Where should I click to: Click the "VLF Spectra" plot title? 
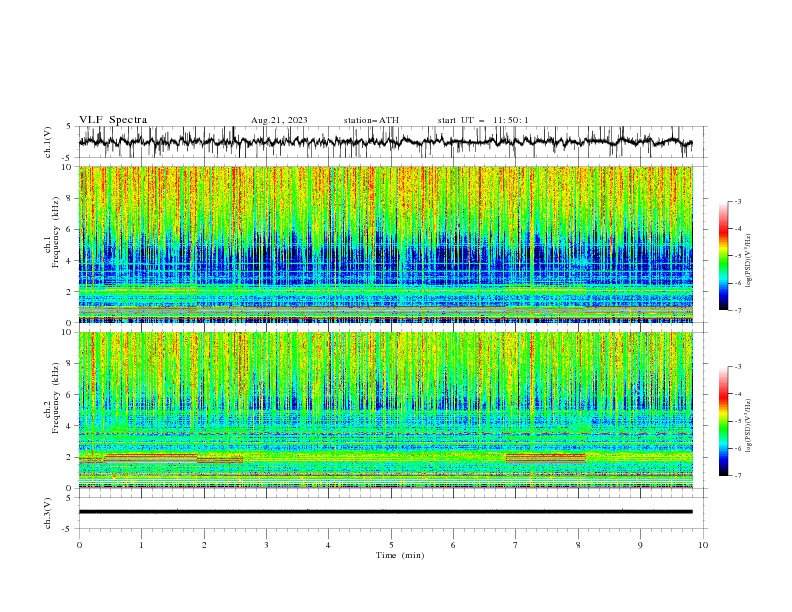[x=113, y=120]
